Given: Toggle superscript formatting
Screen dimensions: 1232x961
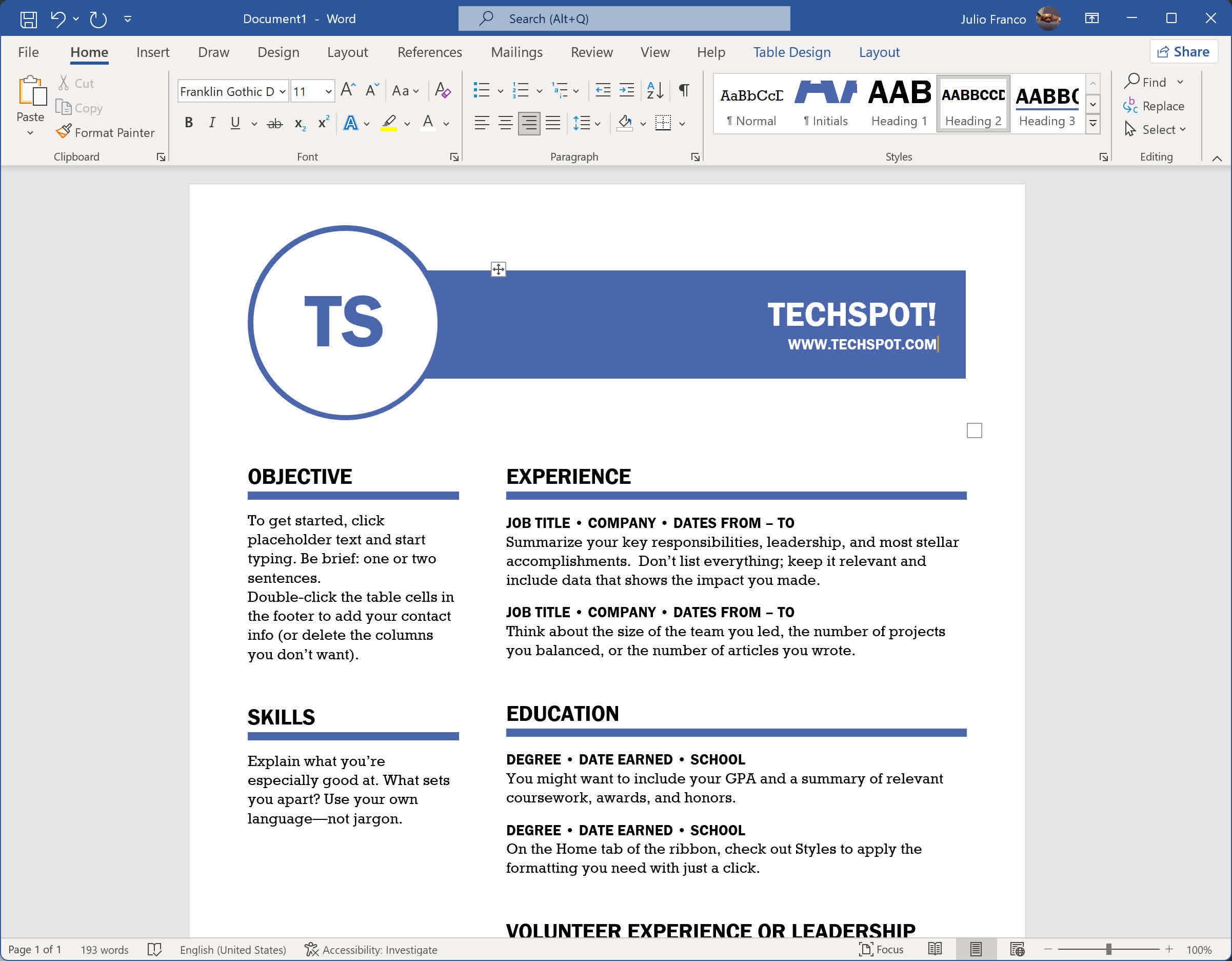Looking at the screenshot, I should [322, 122].
